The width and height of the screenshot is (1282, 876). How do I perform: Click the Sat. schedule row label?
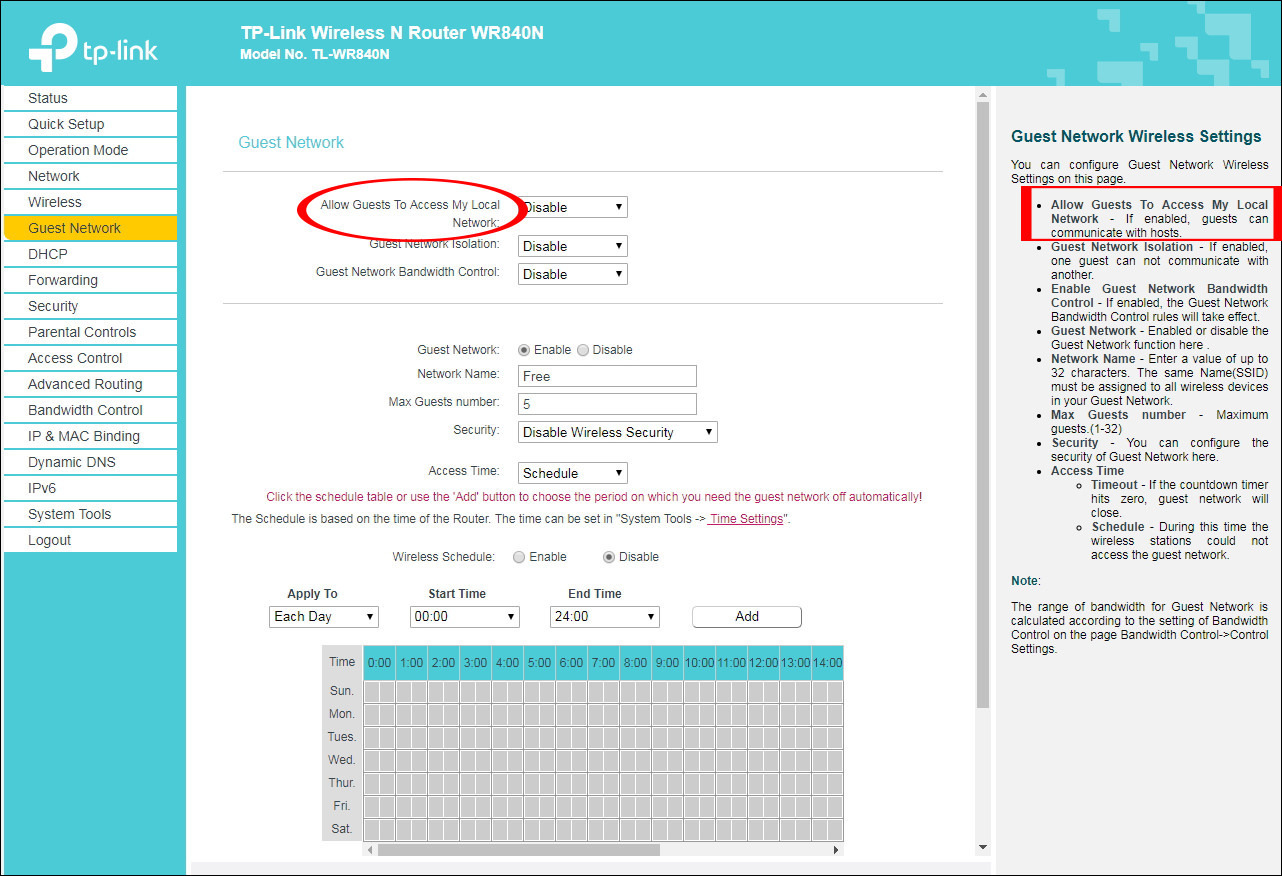pyautogui.click(x=342, y=829)
